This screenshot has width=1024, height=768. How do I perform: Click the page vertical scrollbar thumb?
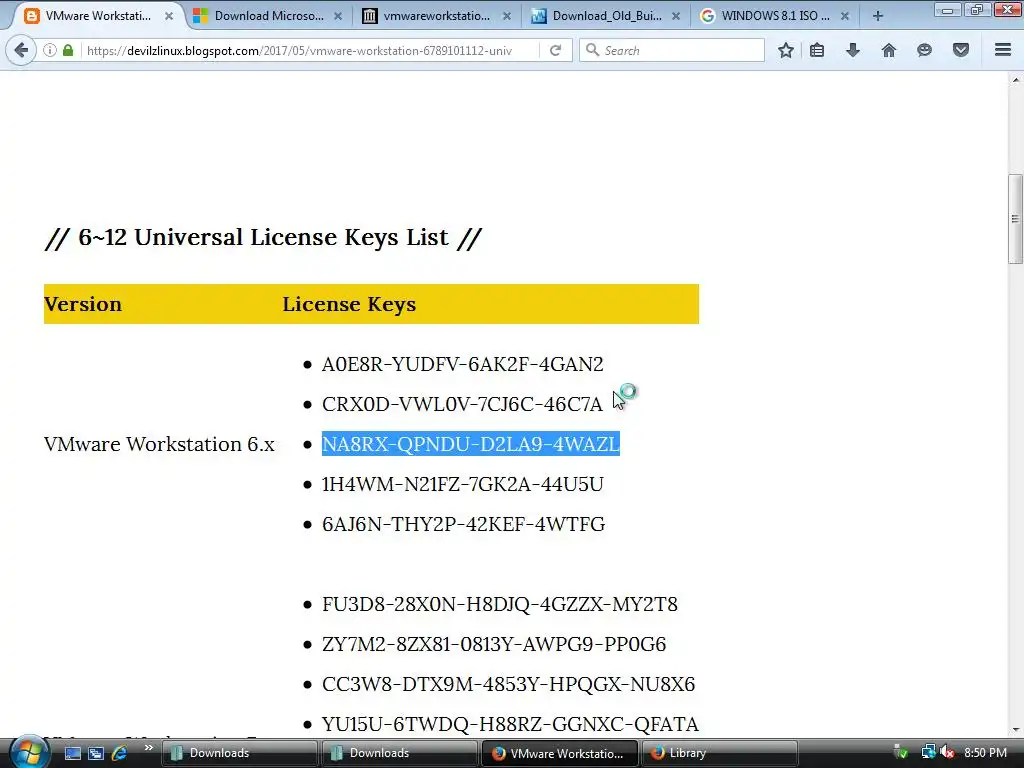[x=1015, y=219]
